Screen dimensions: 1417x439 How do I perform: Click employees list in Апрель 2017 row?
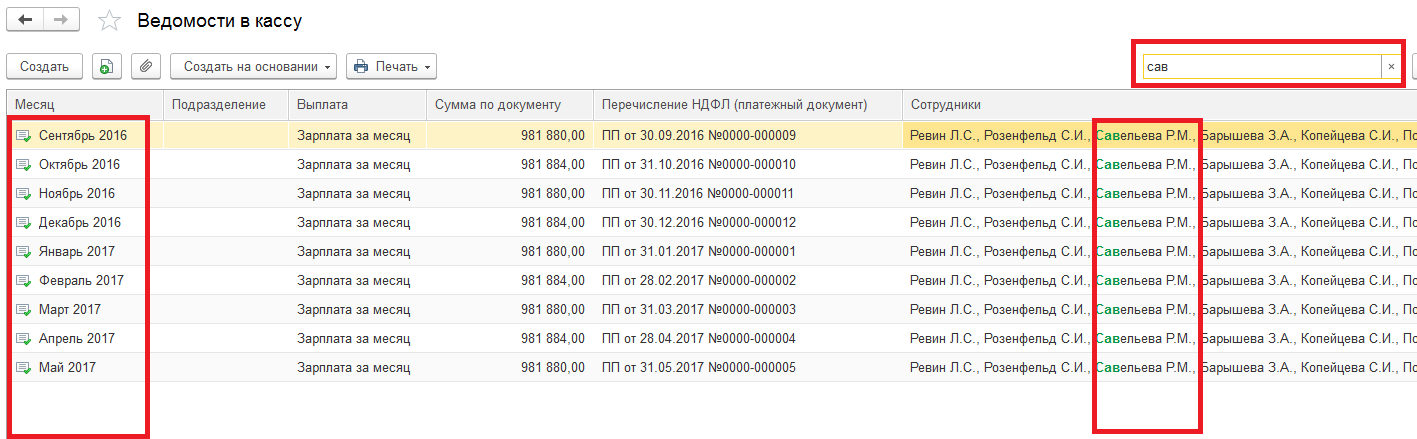pyautogui.click(x=1162, y=338)
